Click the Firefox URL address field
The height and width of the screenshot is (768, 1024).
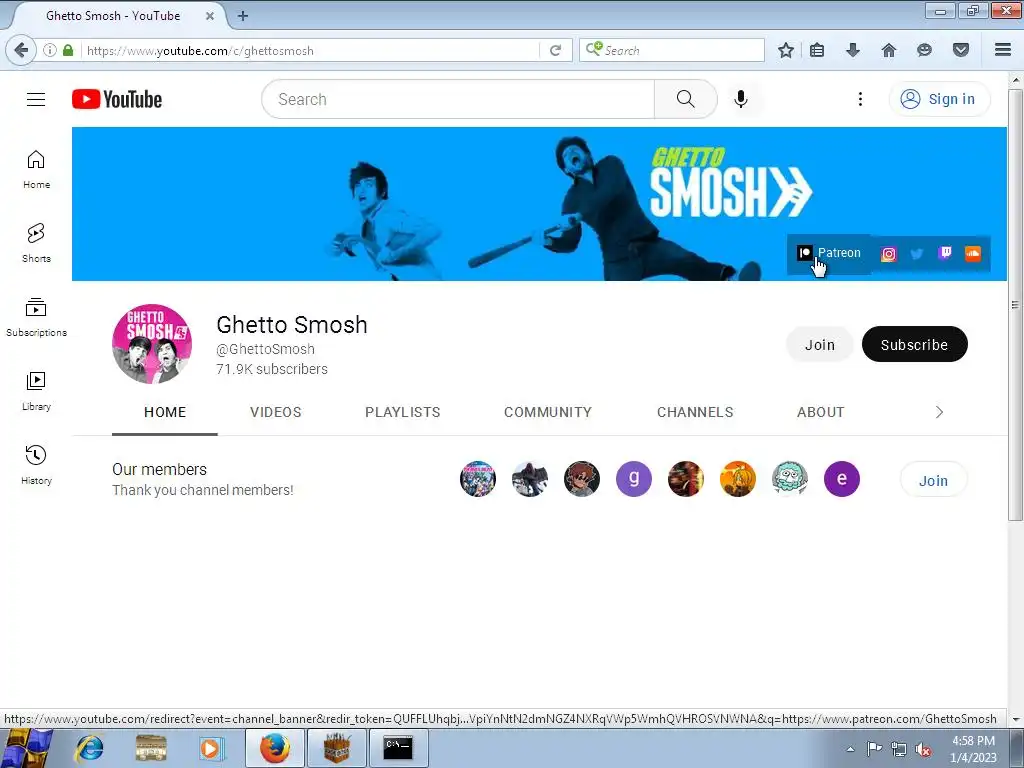tap(312, 50)
